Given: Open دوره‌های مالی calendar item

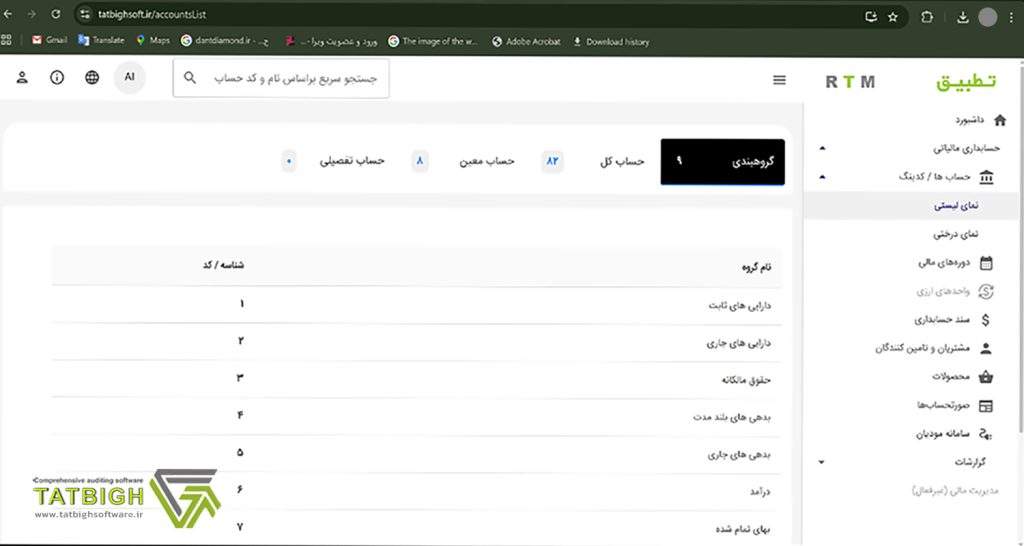Looking at the screenshot, I should [x=986, y=263].
